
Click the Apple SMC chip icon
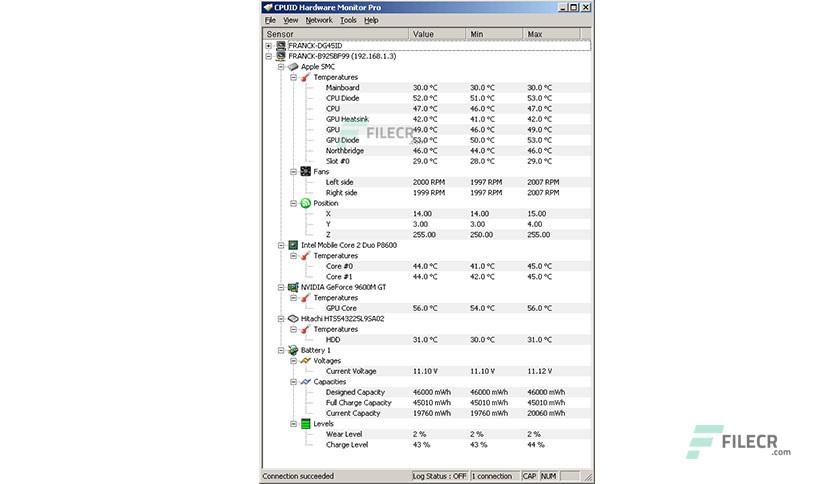[293, 67]
